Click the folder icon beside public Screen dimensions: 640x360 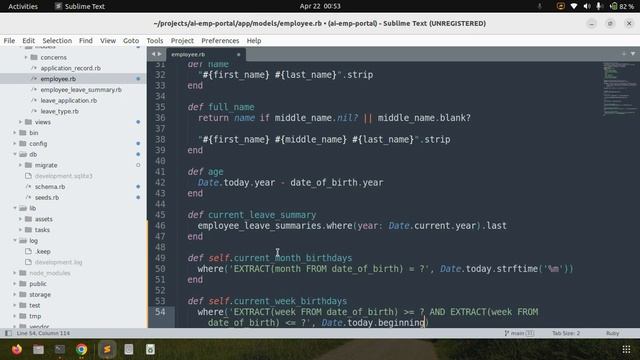coord(23,283)
